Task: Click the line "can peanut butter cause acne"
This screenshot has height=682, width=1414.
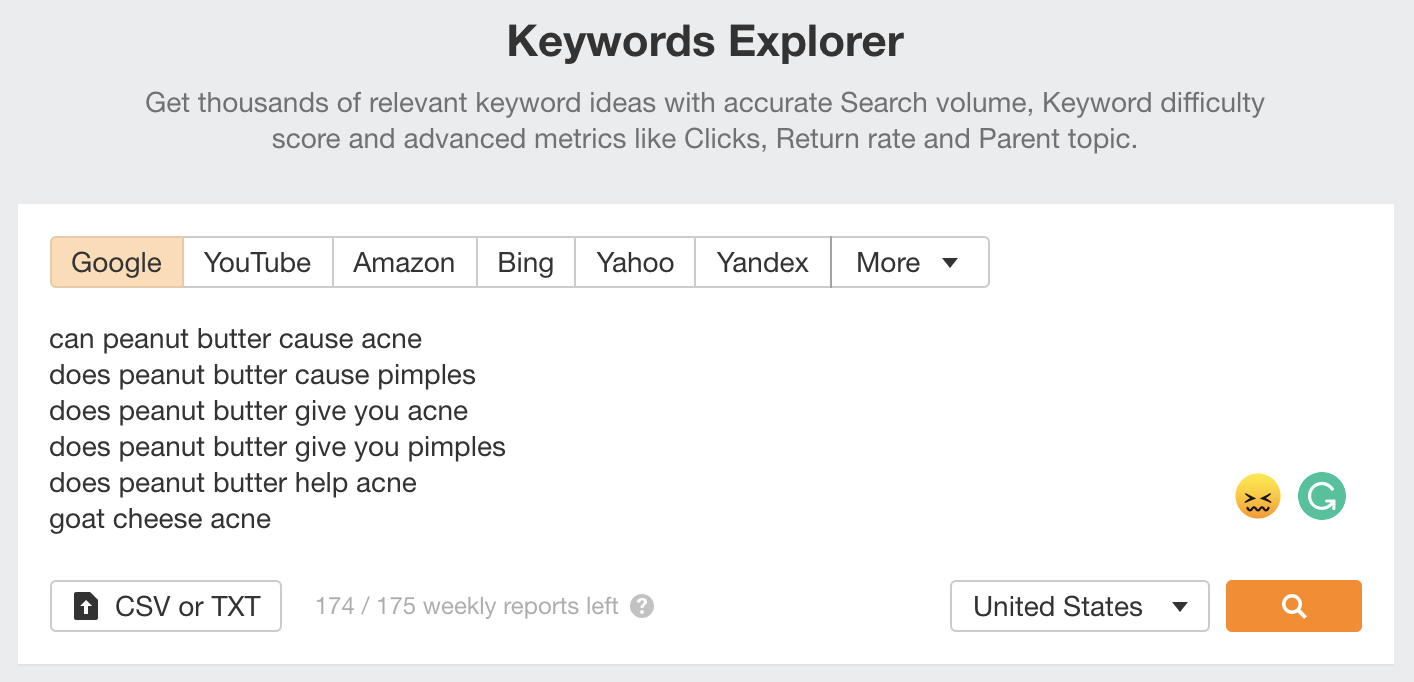Action: [x=235, y=339]
